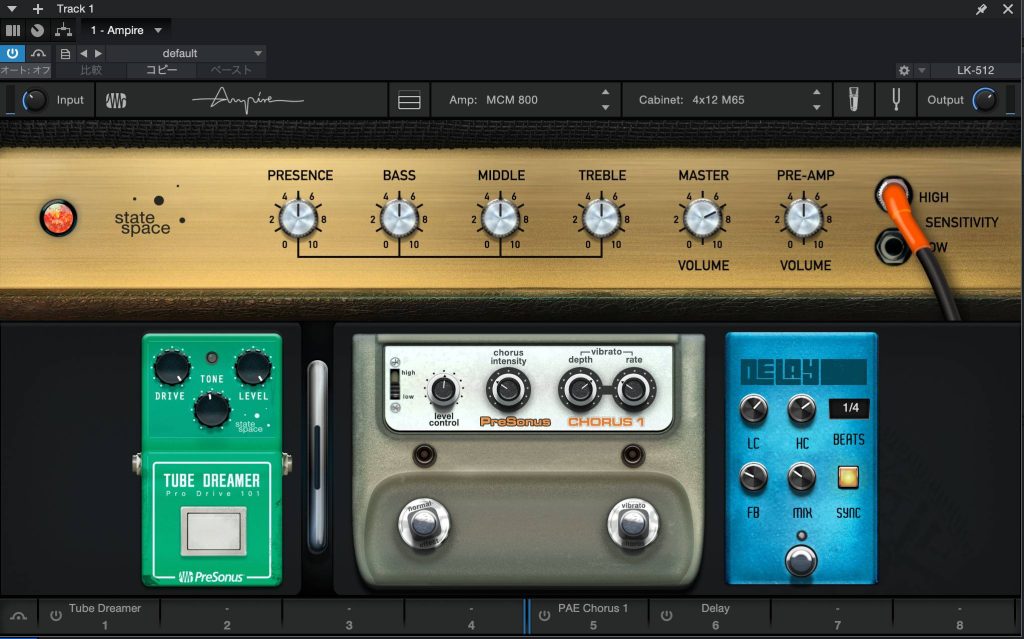Click the microphone edit icon
The height and width of the screenshot is (639, 1024).
[853, 100]
